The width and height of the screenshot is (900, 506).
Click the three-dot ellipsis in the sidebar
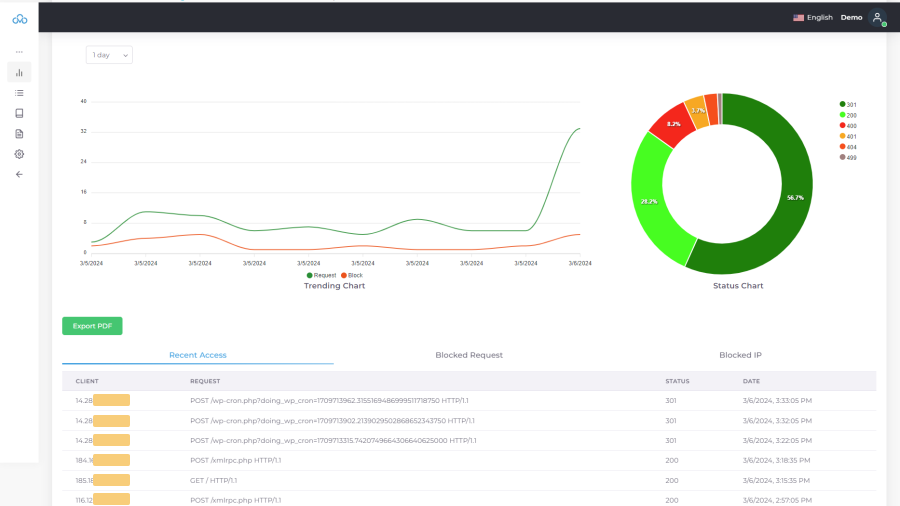click(19, 52)
